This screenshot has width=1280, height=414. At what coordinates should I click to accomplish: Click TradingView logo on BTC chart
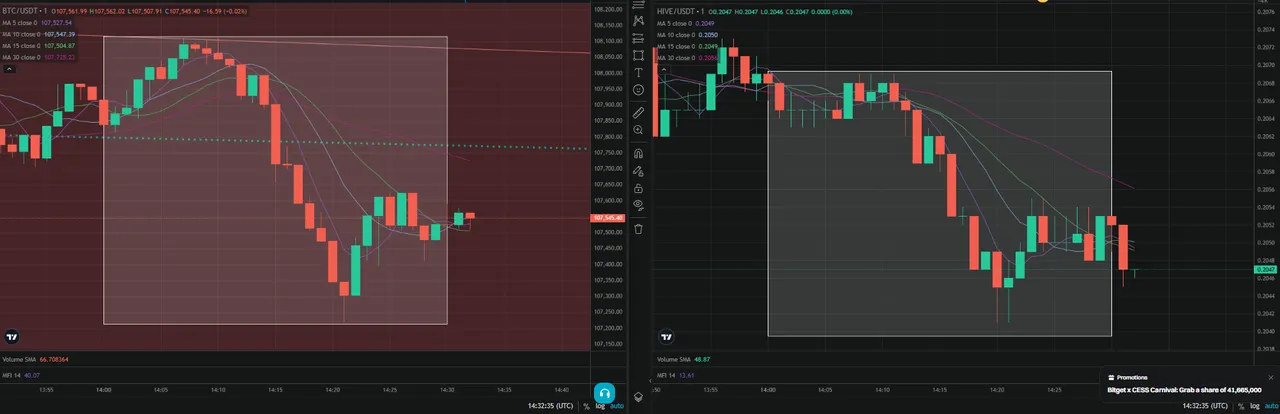pos(12,337)
